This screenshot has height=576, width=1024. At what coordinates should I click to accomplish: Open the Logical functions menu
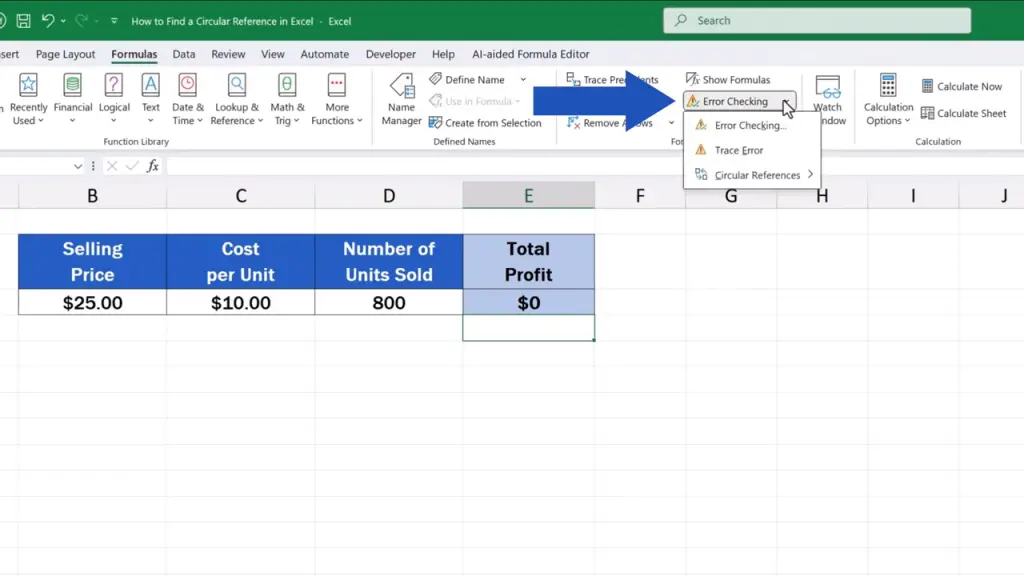point(114,98)
